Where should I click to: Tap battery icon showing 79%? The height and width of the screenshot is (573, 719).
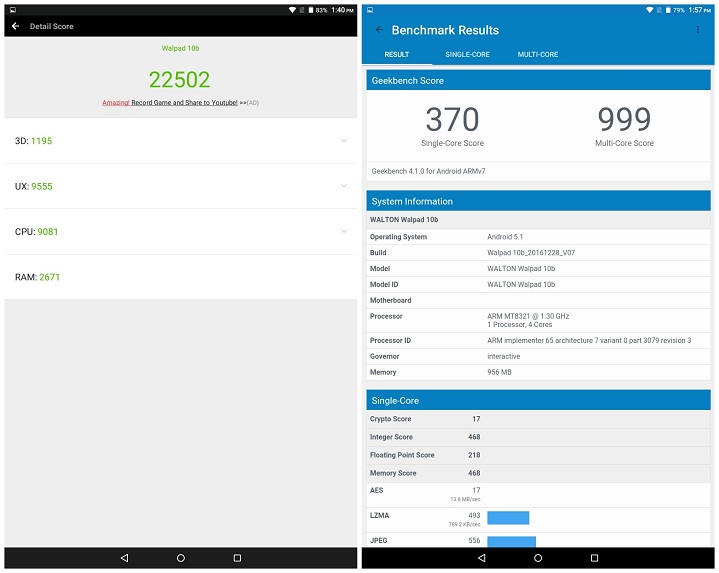tap(668, 10)
